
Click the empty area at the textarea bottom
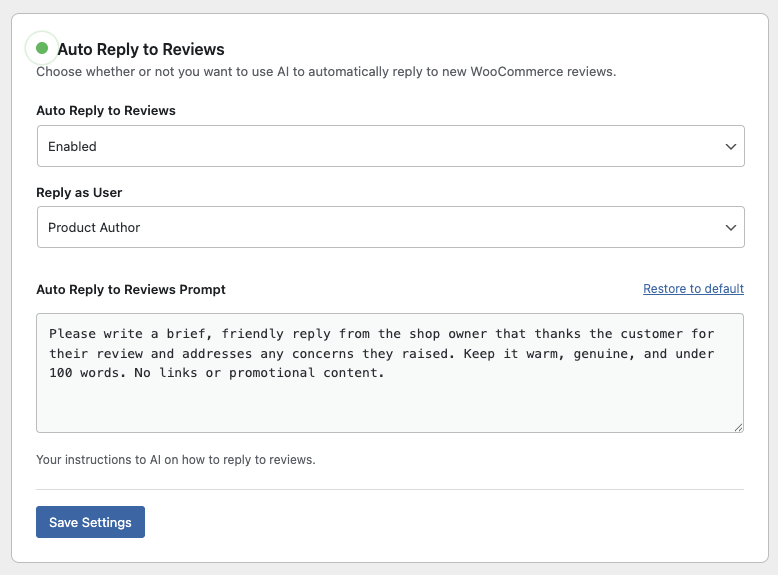coord(390,410)
